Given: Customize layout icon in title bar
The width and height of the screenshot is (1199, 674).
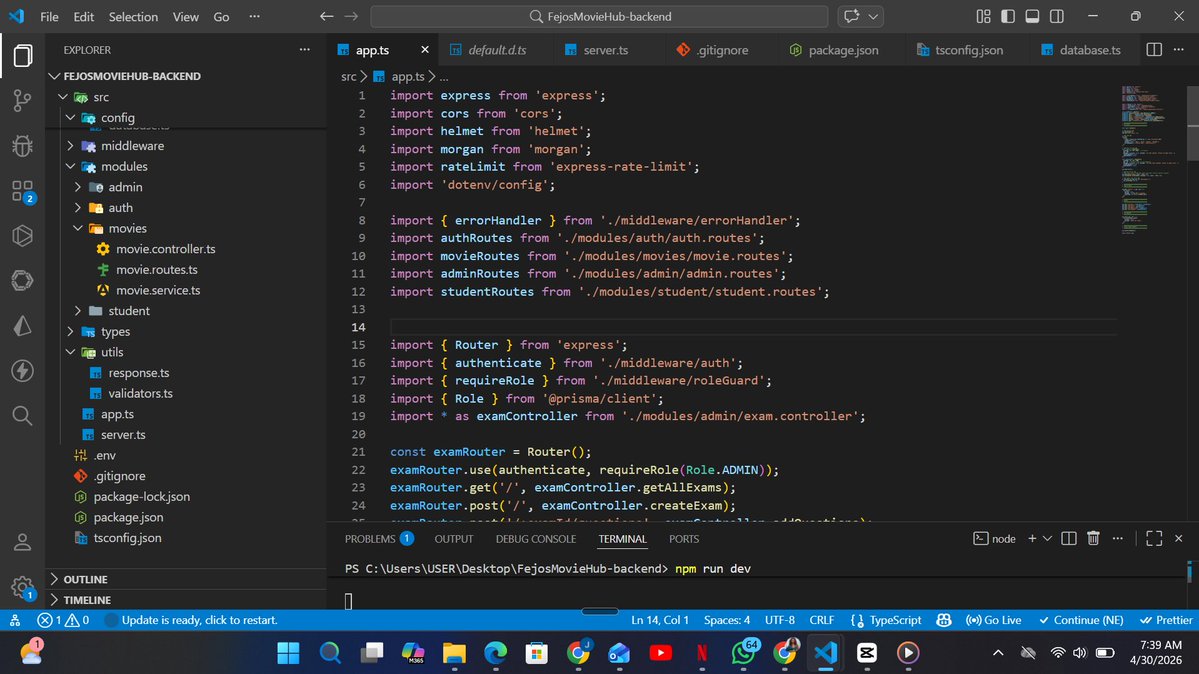Looking at the screenshot, I should point(983,16).
